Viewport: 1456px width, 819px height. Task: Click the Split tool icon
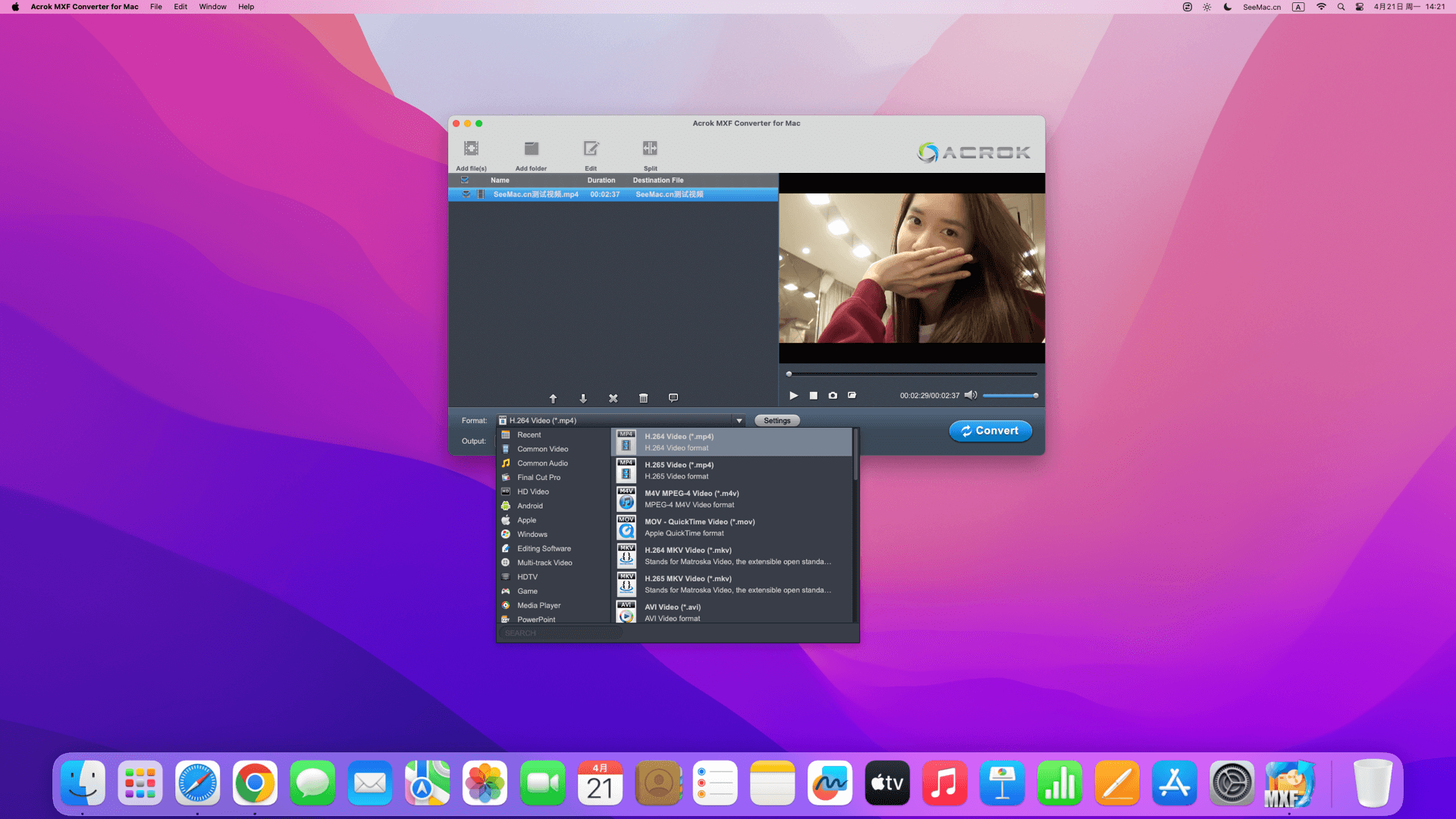point(650,149)
